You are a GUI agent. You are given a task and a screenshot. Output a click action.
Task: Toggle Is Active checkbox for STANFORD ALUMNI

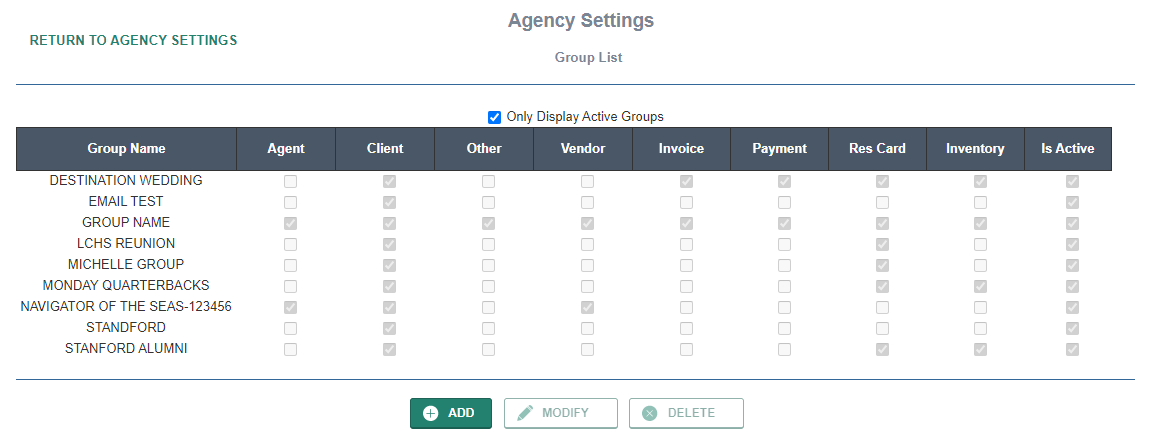1072,349
